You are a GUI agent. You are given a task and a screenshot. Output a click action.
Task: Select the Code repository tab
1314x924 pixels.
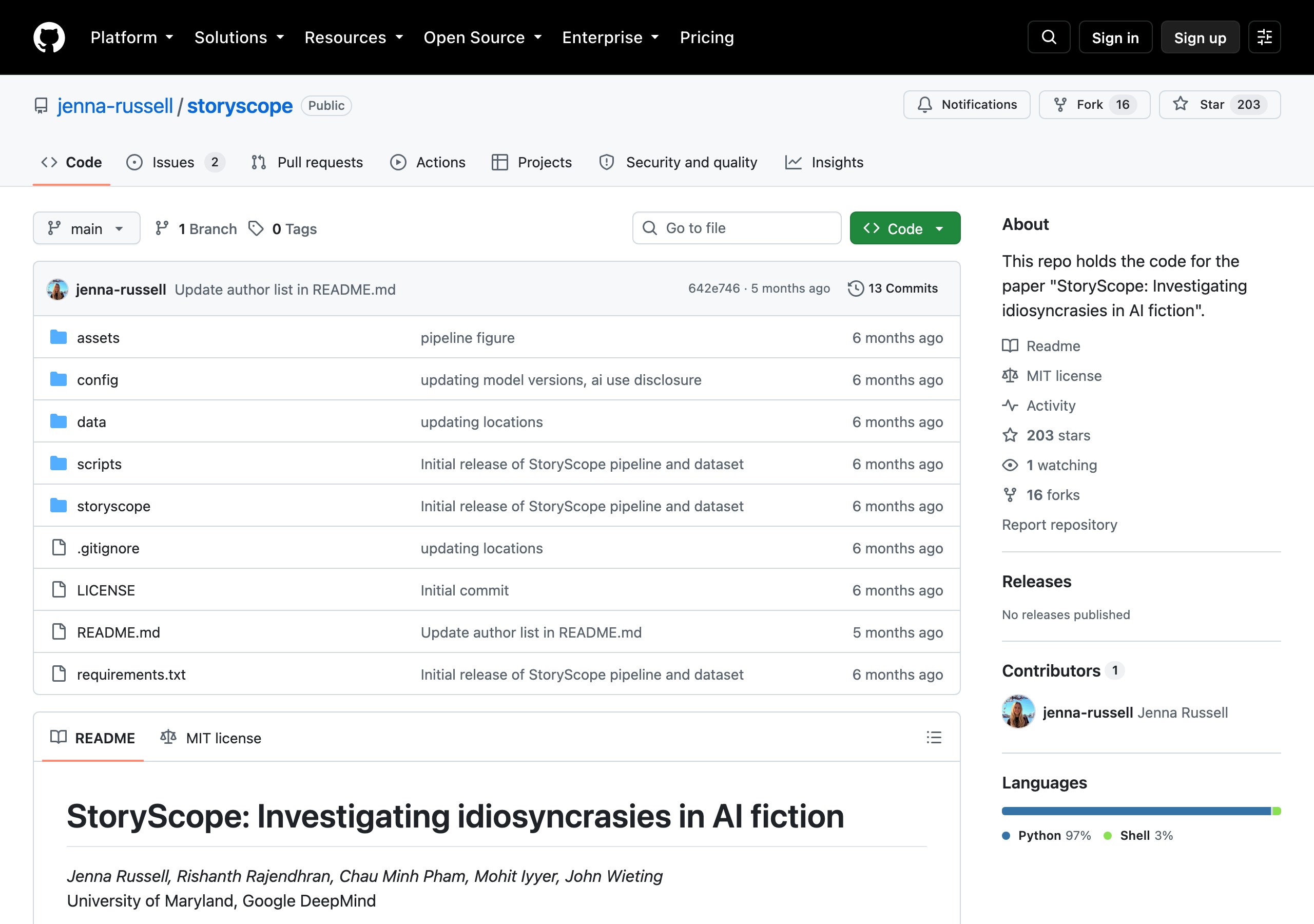click(x=71, y=163)
